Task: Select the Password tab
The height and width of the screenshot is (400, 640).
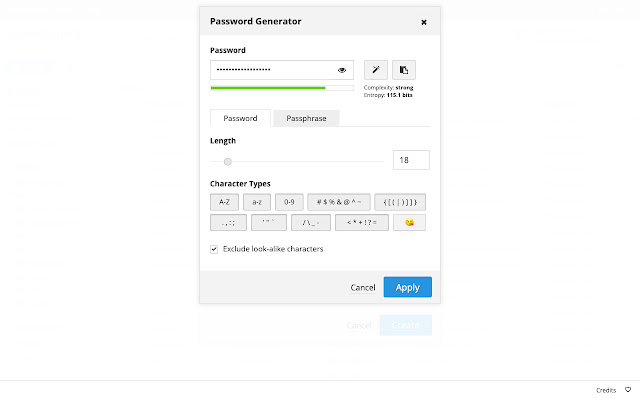Action: pos(240,118)
